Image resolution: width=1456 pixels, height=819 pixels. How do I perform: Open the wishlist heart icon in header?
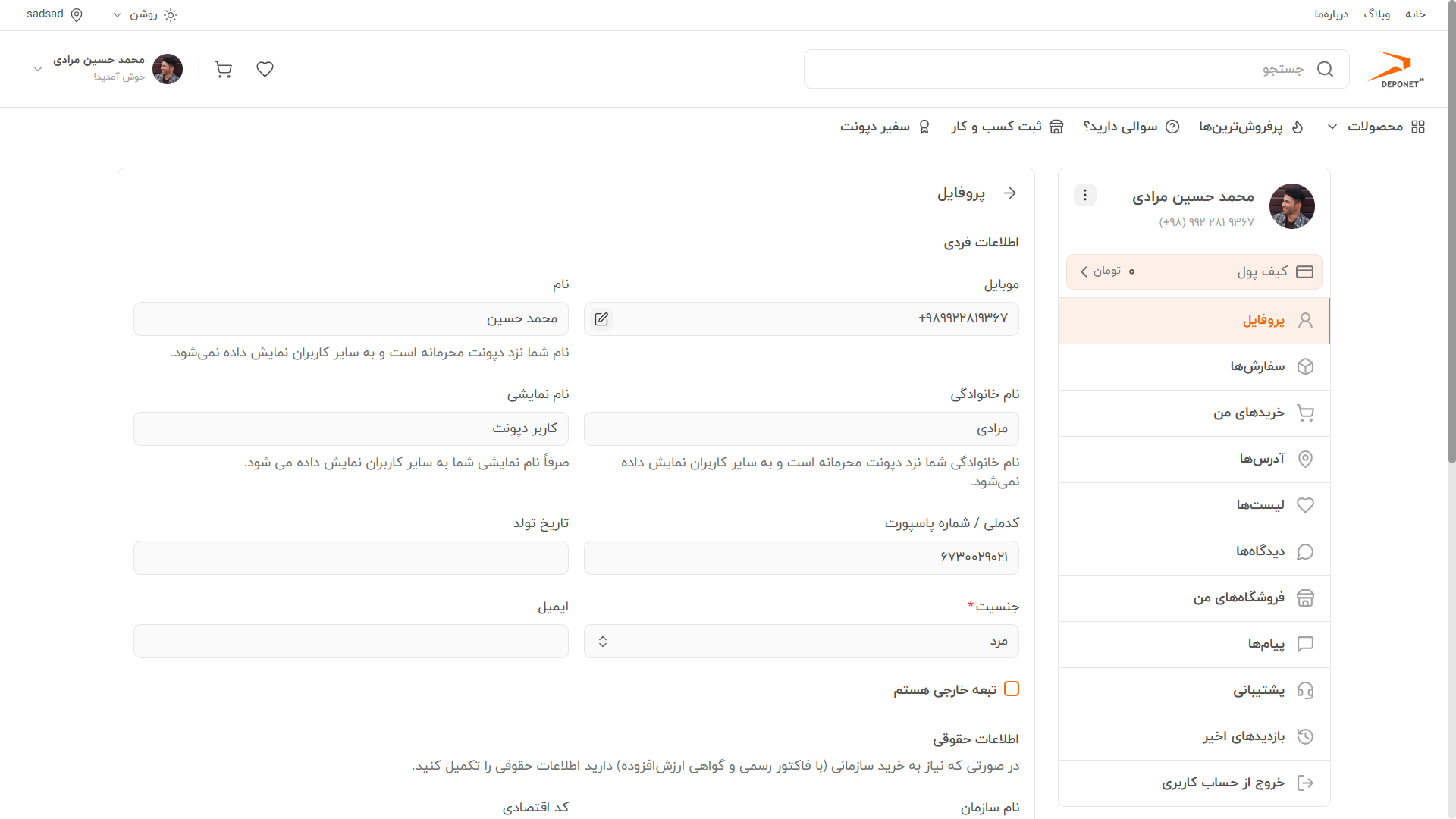[x=265, y=69]
